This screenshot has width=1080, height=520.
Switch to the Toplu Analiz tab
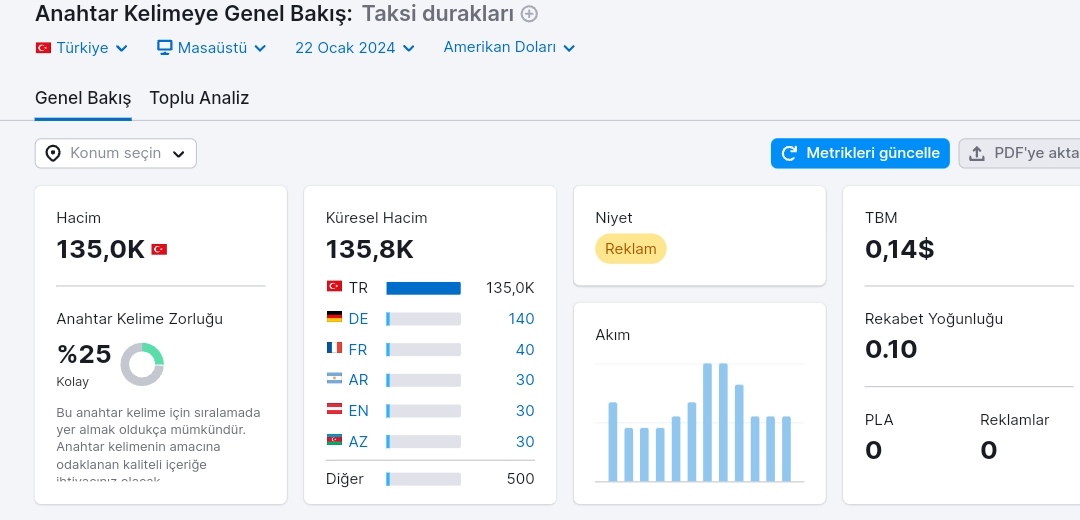point(199,98)
